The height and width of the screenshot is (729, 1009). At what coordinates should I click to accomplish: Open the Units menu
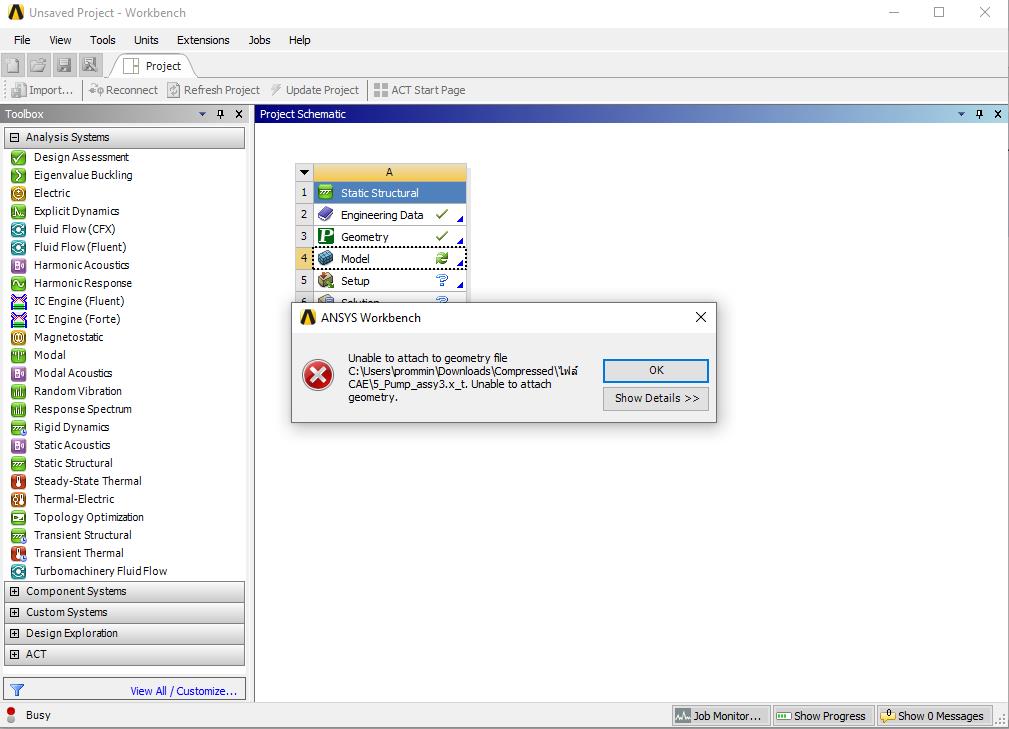145,40
